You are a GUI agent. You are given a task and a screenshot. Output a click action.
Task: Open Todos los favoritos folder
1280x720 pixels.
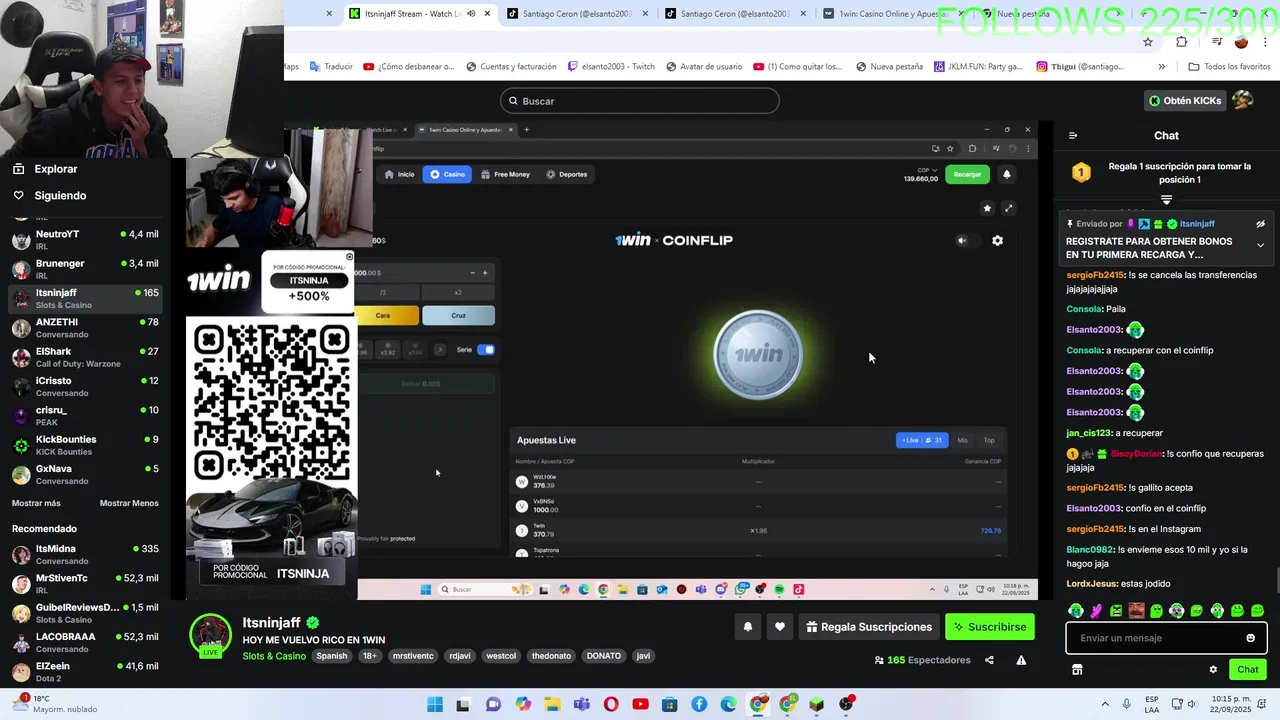[1229, 67]
